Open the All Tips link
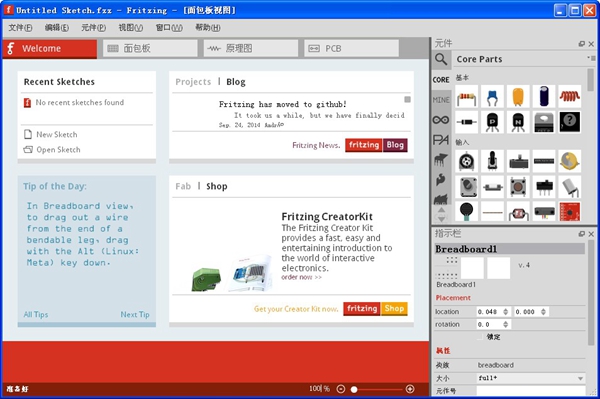The height and width of the screenshot is (399, 600). point(36,314)
